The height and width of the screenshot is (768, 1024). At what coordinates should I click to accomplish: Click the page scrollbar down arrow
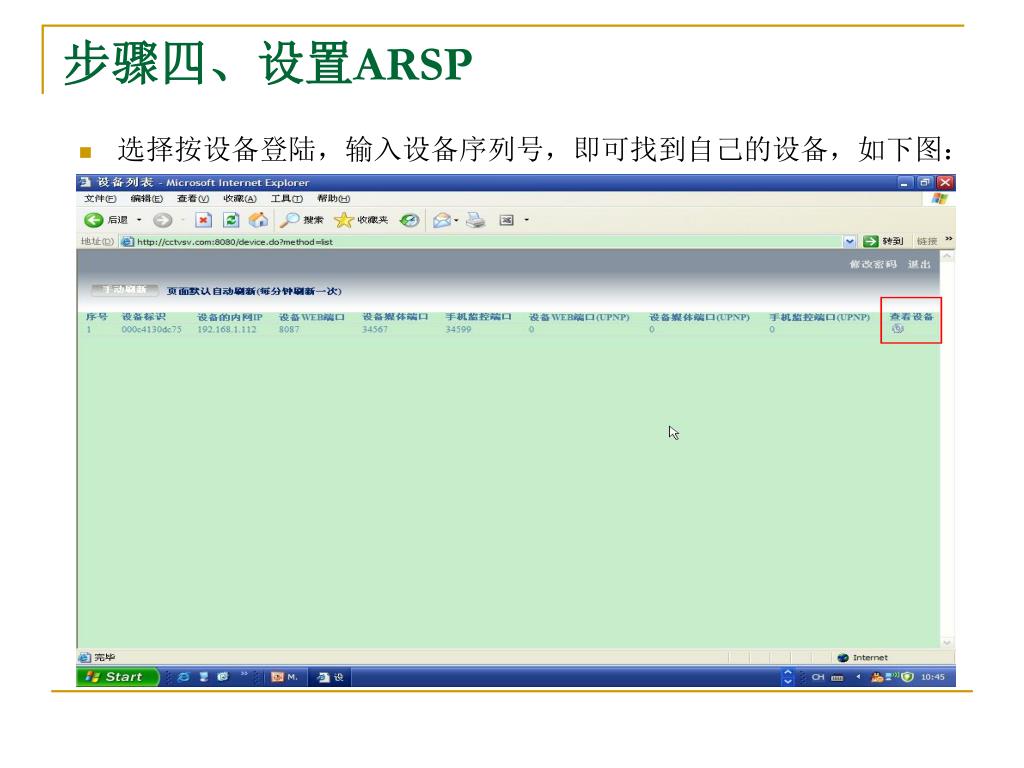[947, 642]
